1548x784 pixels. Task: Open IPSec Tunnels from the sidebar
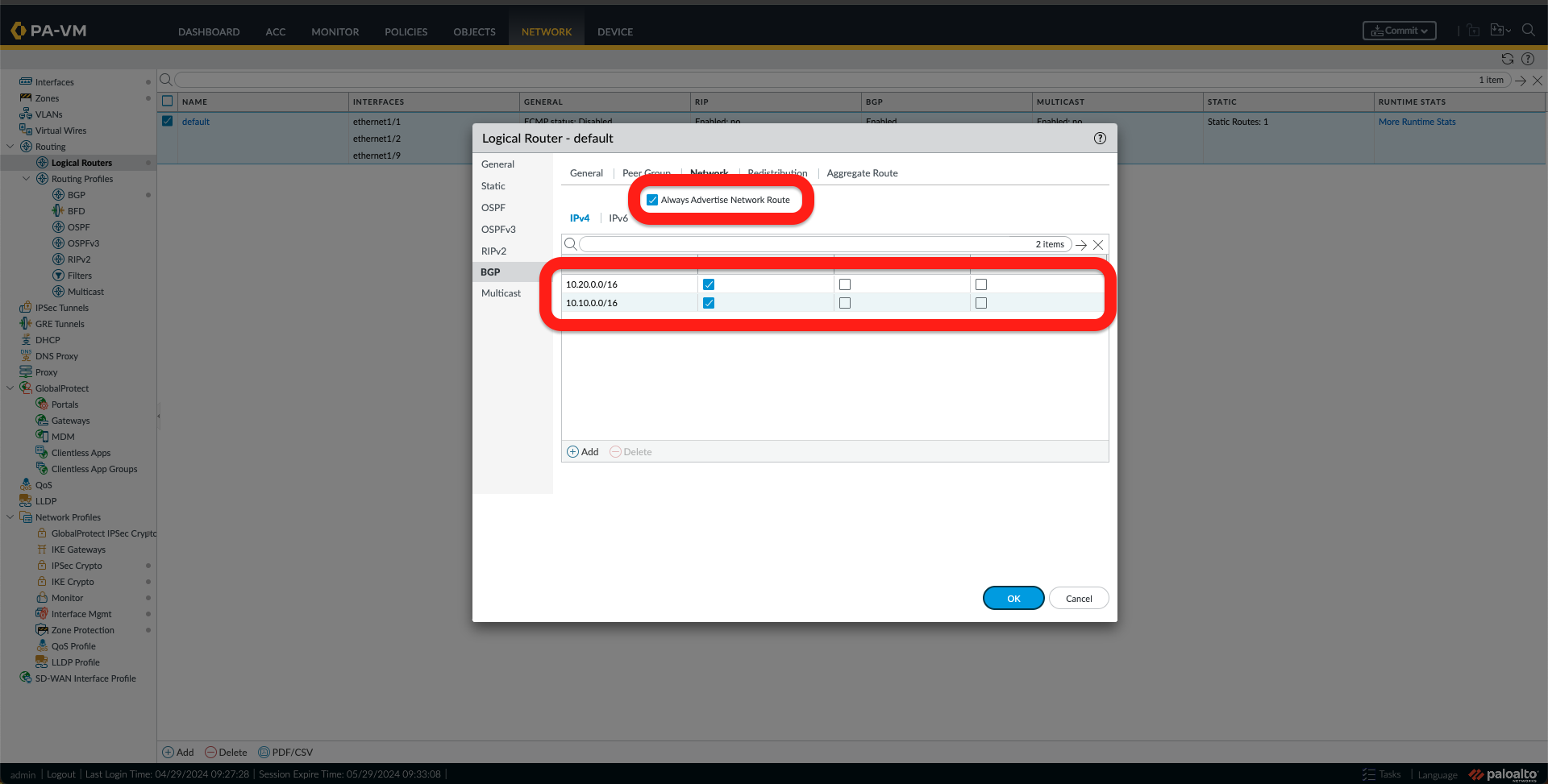coord(61,308)
